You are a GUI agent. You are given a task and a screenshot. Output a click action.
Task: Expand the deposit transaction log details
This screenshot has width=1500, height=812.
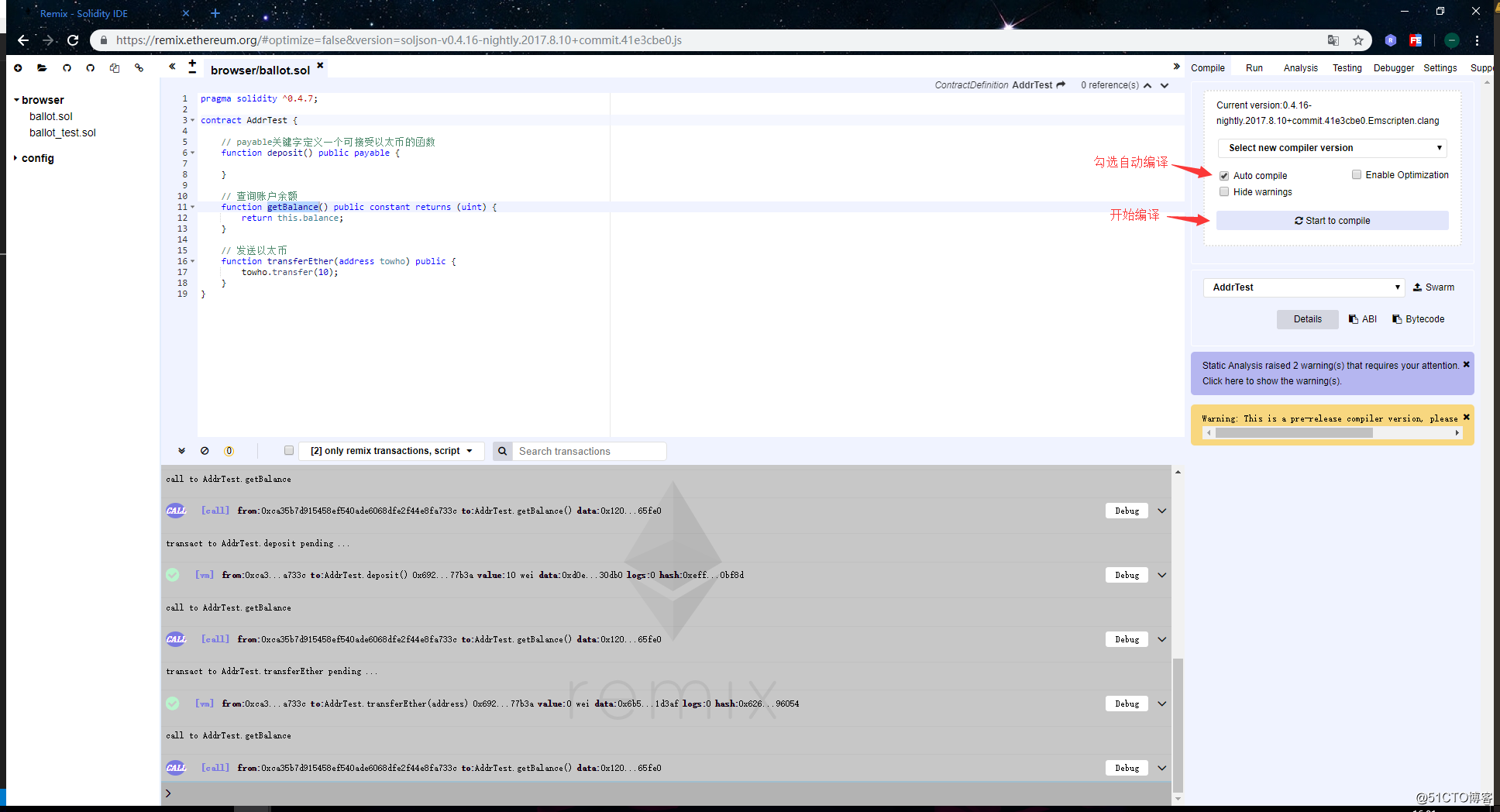click(x=1162, y=575)
